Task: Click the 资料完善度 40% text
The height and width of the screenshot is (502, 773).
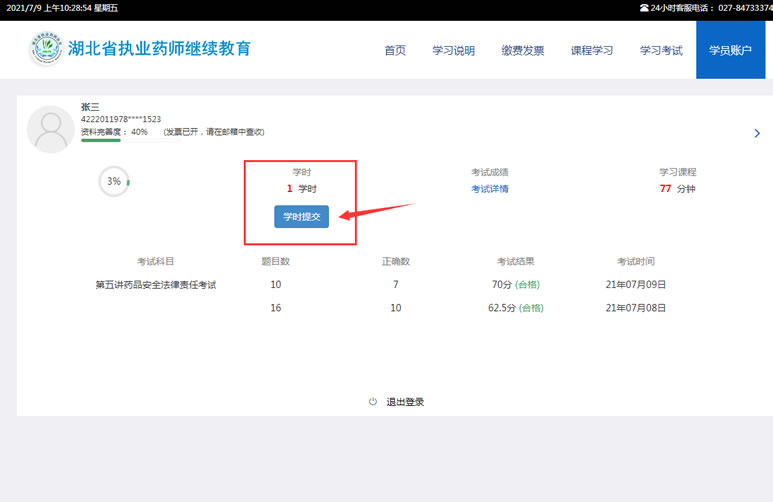Action: (x=114, y=132)
